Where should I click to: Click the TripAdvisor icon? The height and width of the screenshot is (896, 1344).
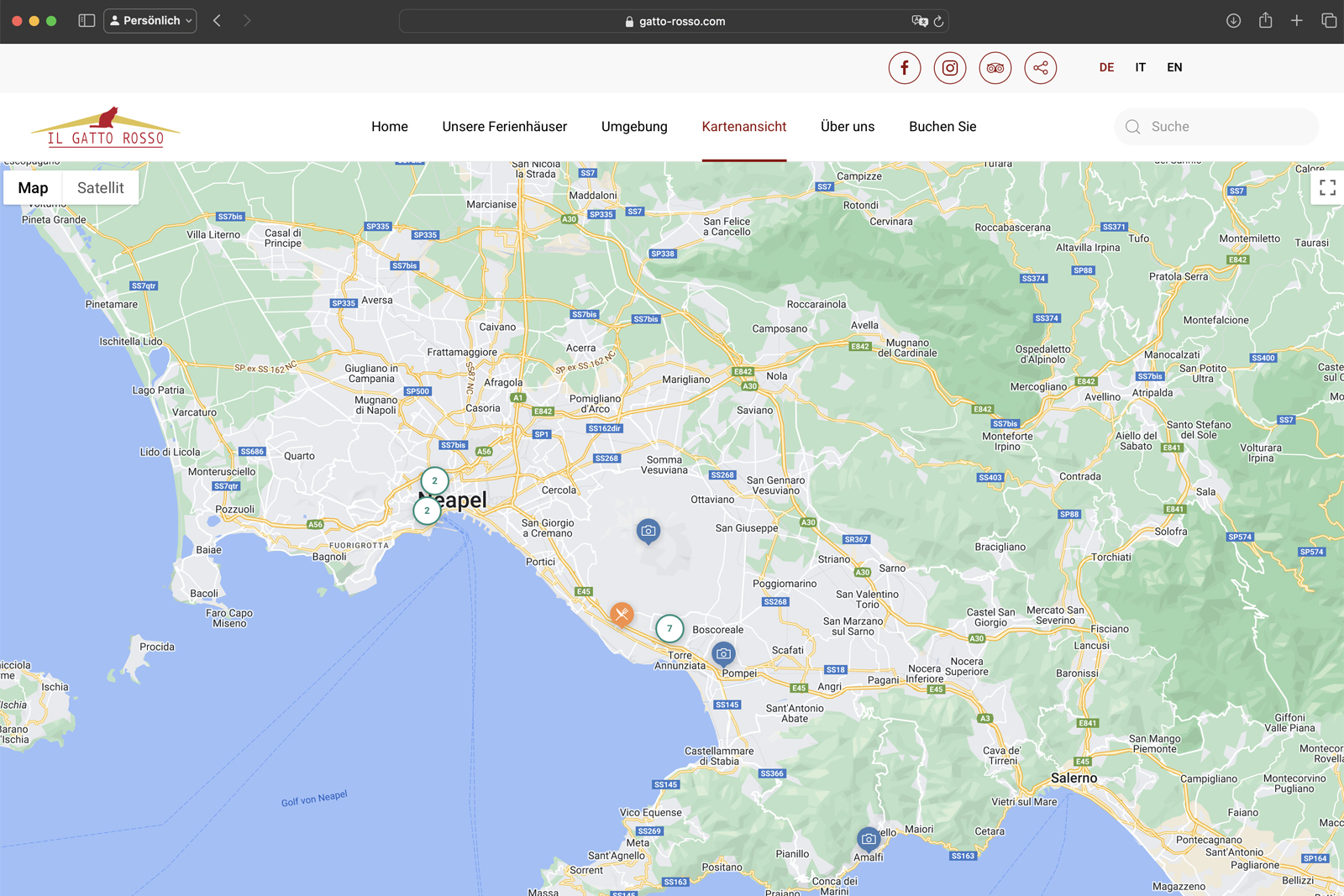pyautogui.click(x=995, y=68)
